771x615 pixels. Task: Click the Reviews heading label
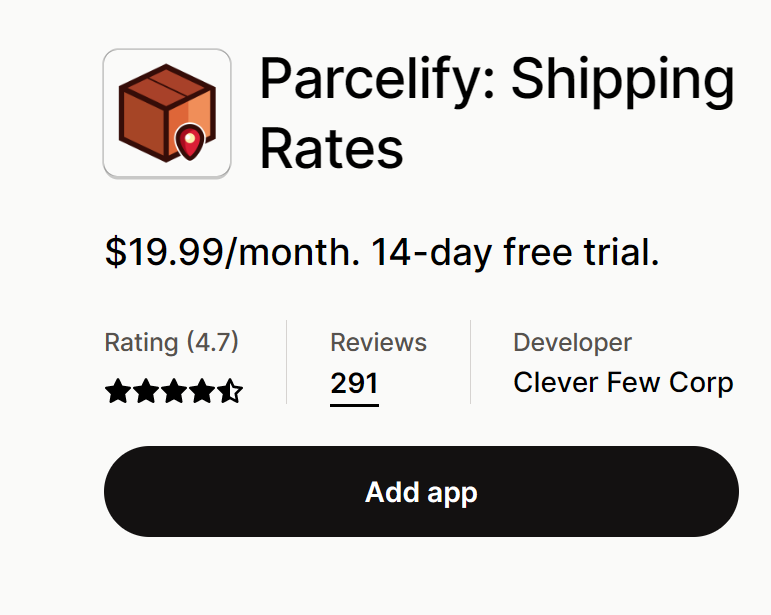378,342
